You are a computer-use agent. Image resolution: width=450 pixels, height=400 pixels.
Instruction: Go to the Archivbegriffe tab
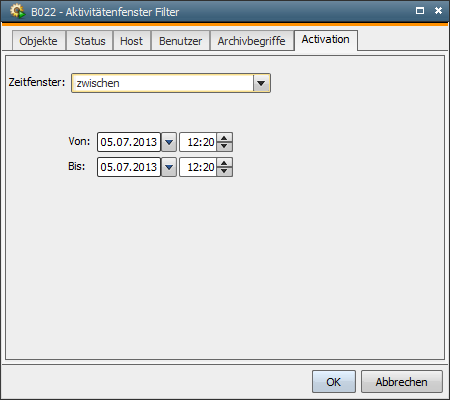(x=252, y=41)
